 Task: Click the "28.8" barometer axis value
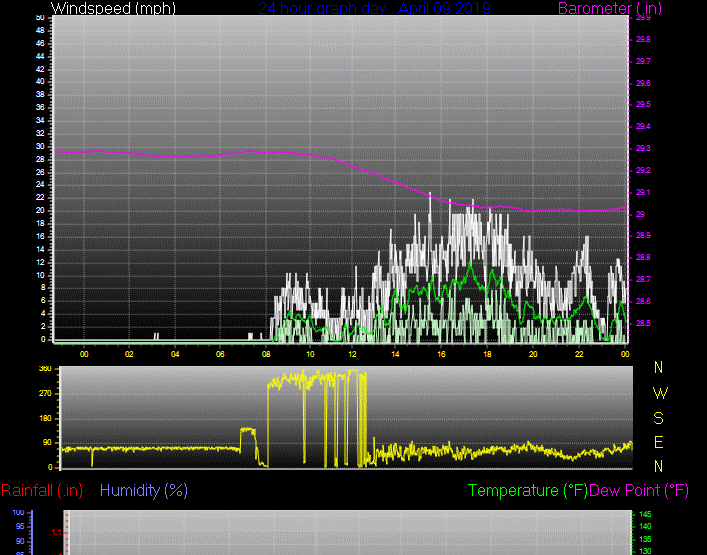643,257
